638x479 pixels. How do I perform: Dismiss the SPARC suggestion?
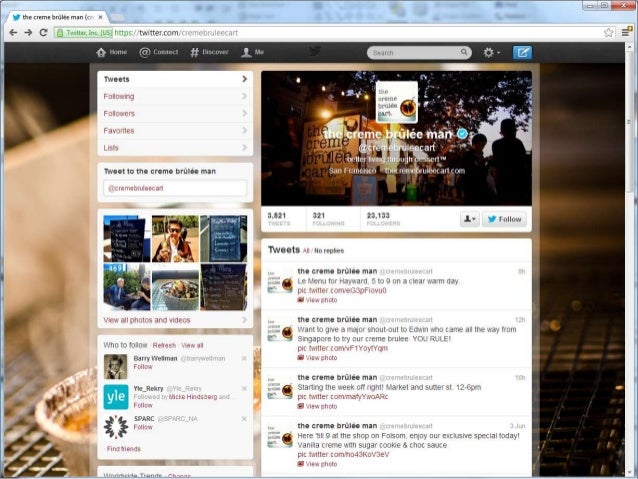click(244, 418)
